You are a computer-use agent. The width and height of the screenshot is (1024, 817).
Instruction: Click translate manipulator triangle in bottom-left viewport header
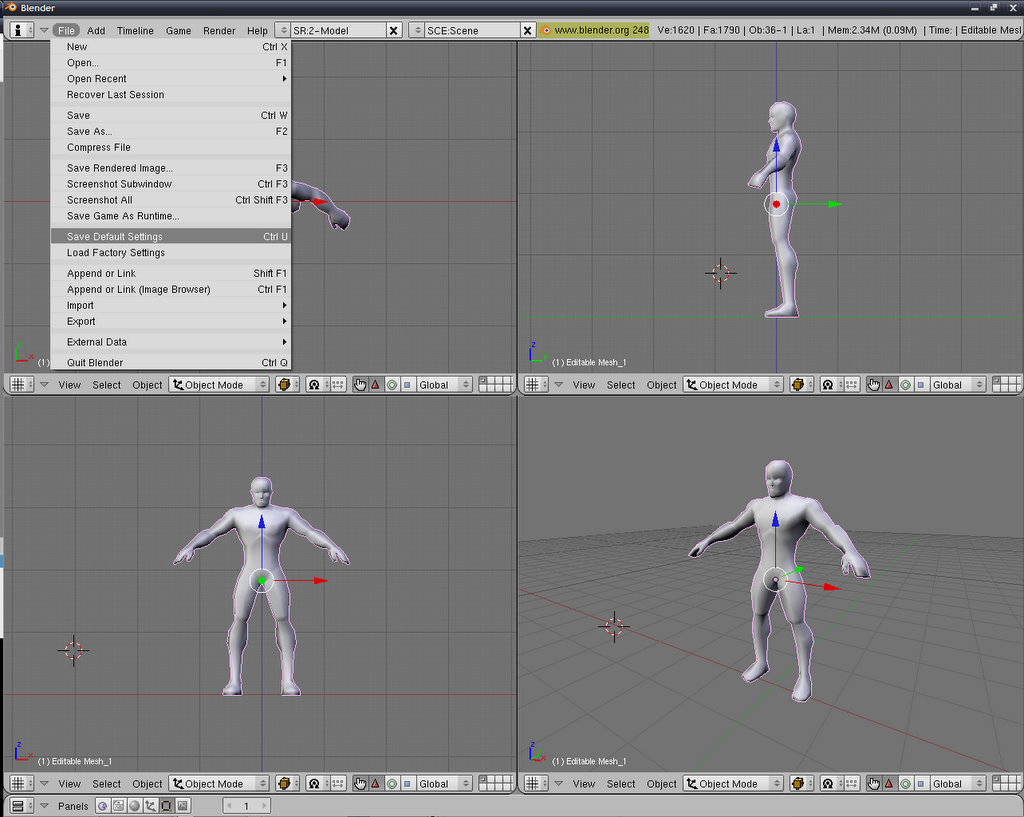(376, 784)
